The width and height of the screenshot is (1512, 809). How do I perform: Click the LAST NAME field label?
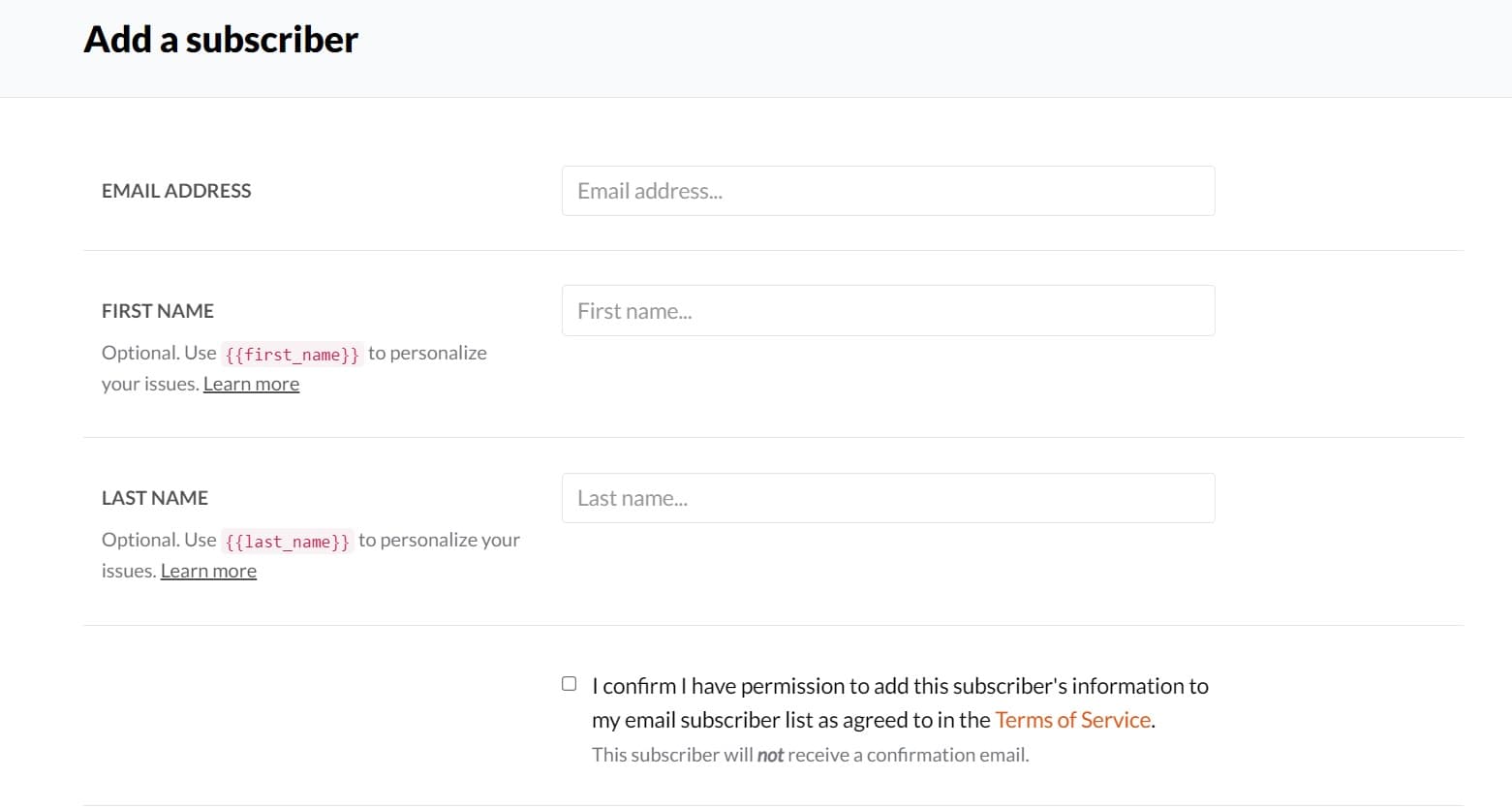pos(155,498)
